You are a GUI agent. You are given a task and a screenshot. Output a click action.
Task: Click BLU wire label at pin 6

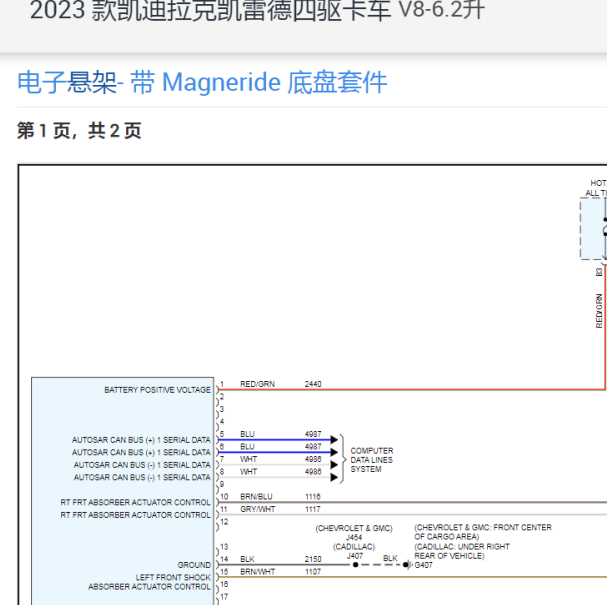click(x=247, y=447)
